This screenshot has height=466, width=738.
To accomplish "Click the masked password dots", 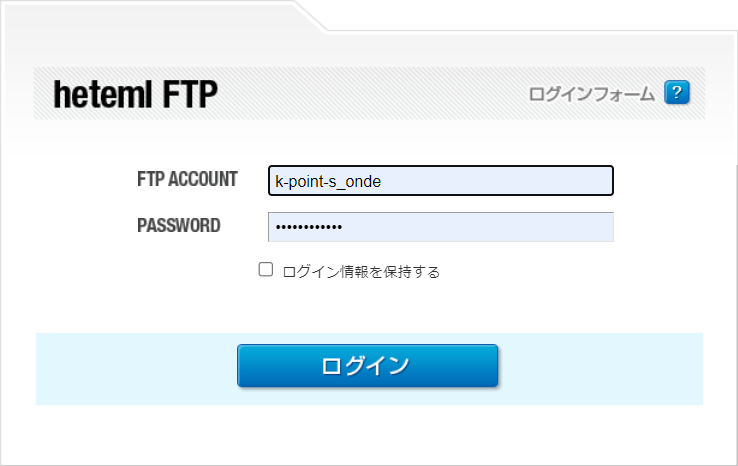I will point(309,227).
